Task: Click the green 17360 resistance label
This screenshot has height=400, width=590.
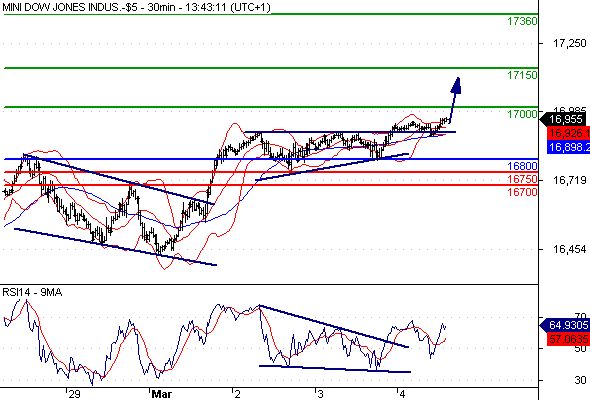Action: click(x=522, y=21)
